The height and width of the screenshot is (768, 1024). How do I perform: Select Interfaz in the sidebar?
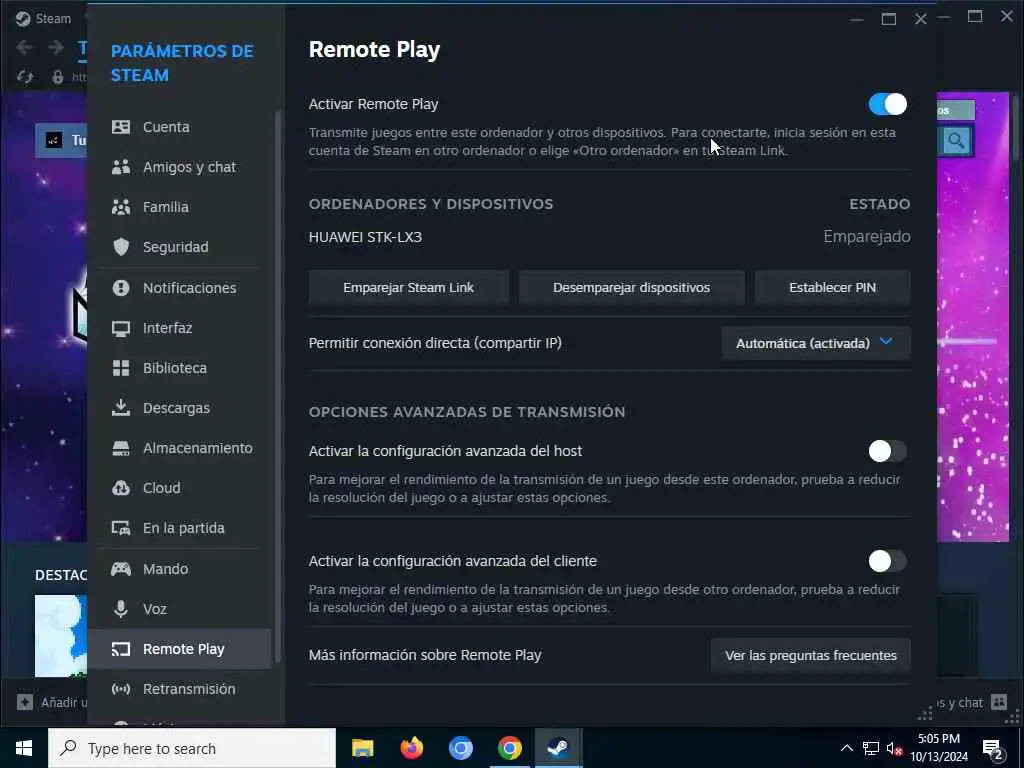179,328
